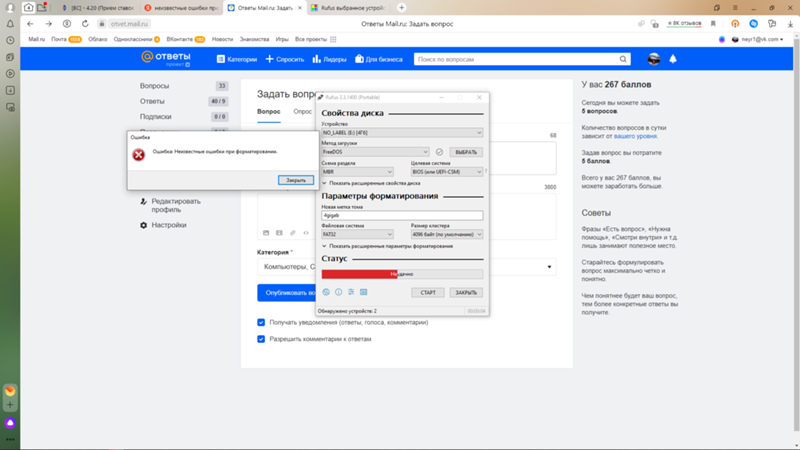Open the Файловая система FAT32 dropdown
The width and height of the screenshot is (800, 450).
click(357, 235)
